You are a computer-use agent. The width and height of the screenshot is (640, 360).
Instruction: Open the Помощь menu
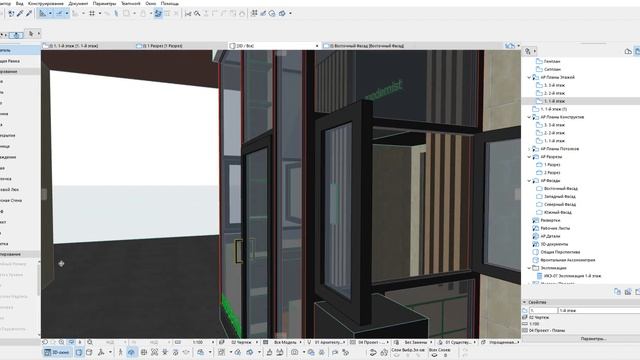pyautogui.click(x=169, y=3)
